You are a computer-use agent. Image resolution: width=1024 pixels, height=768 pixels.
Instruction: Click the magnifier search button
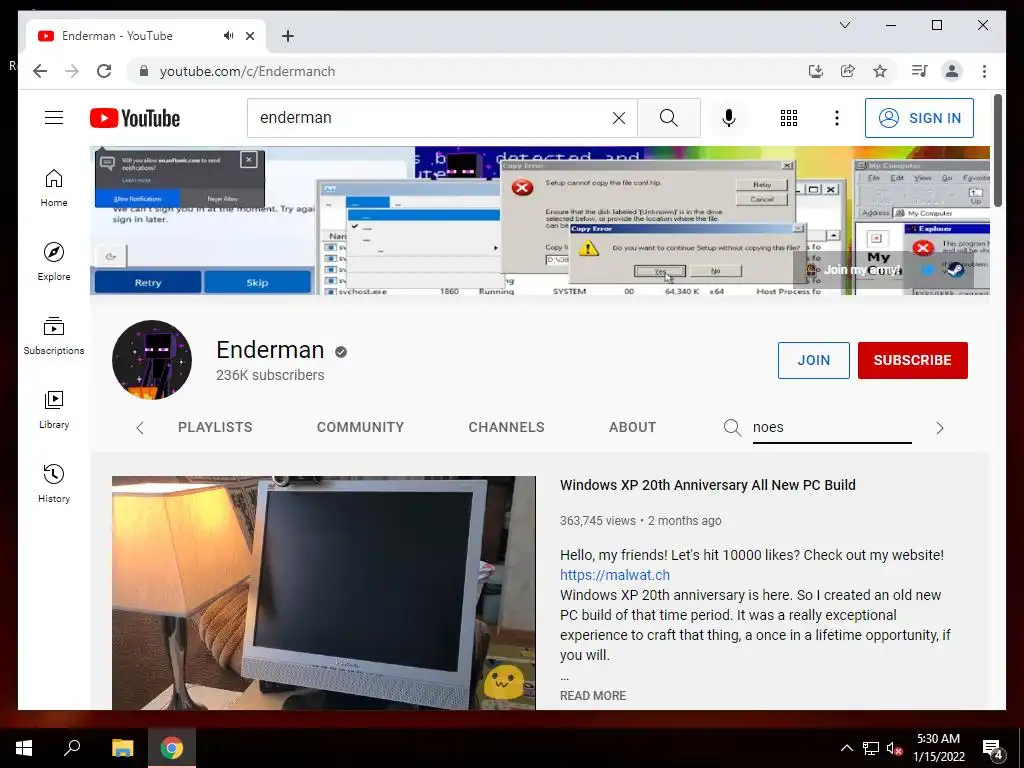(669, 118)
